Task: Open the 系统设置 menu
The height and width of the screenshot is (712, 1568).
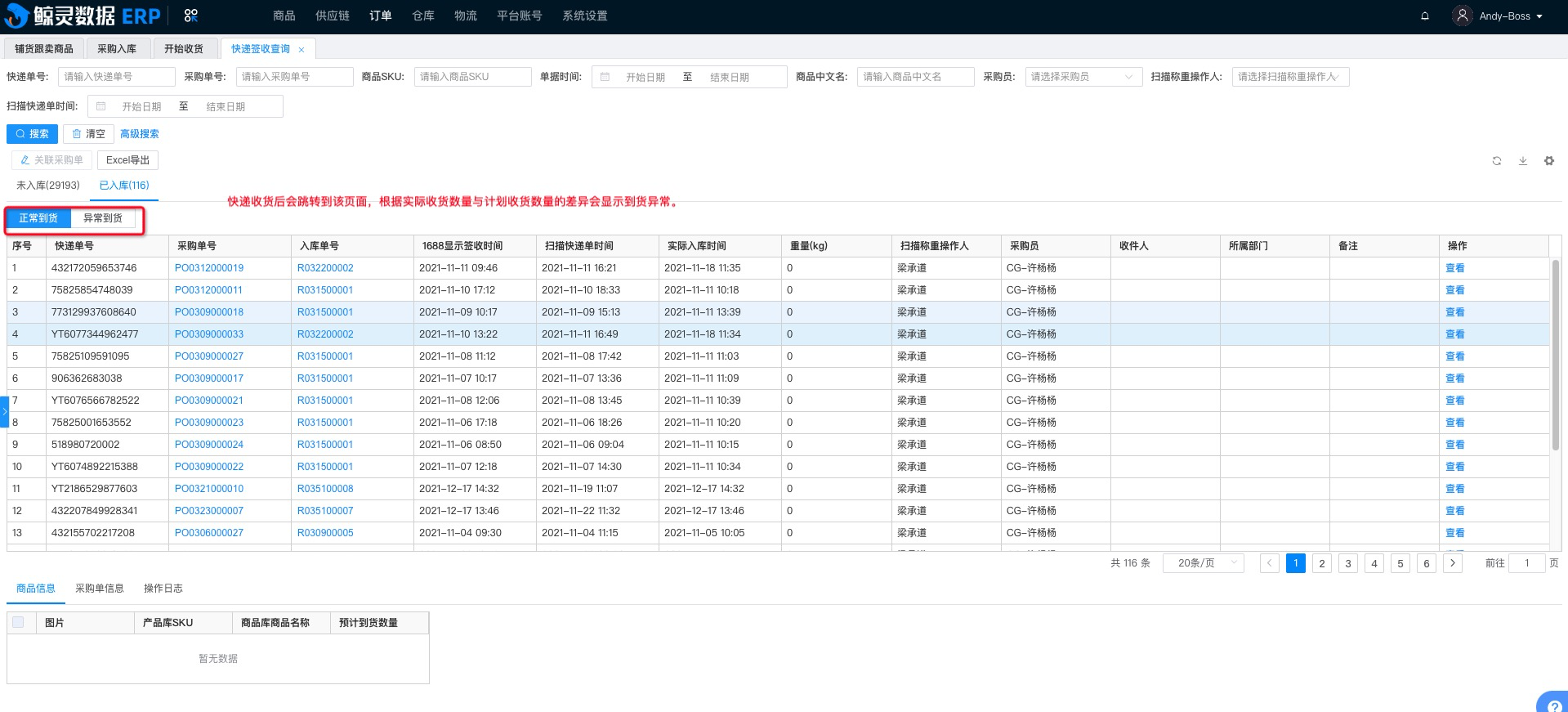Action: tap(585, 16)
